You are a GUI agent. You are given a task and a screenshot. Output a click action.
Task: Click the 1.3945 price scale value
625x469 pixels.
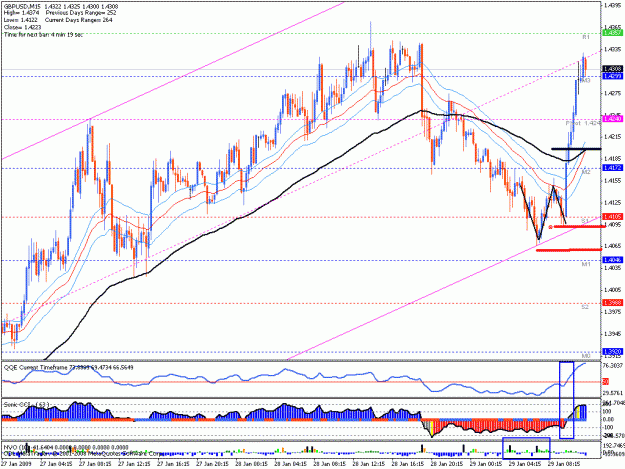pos(613,334)
